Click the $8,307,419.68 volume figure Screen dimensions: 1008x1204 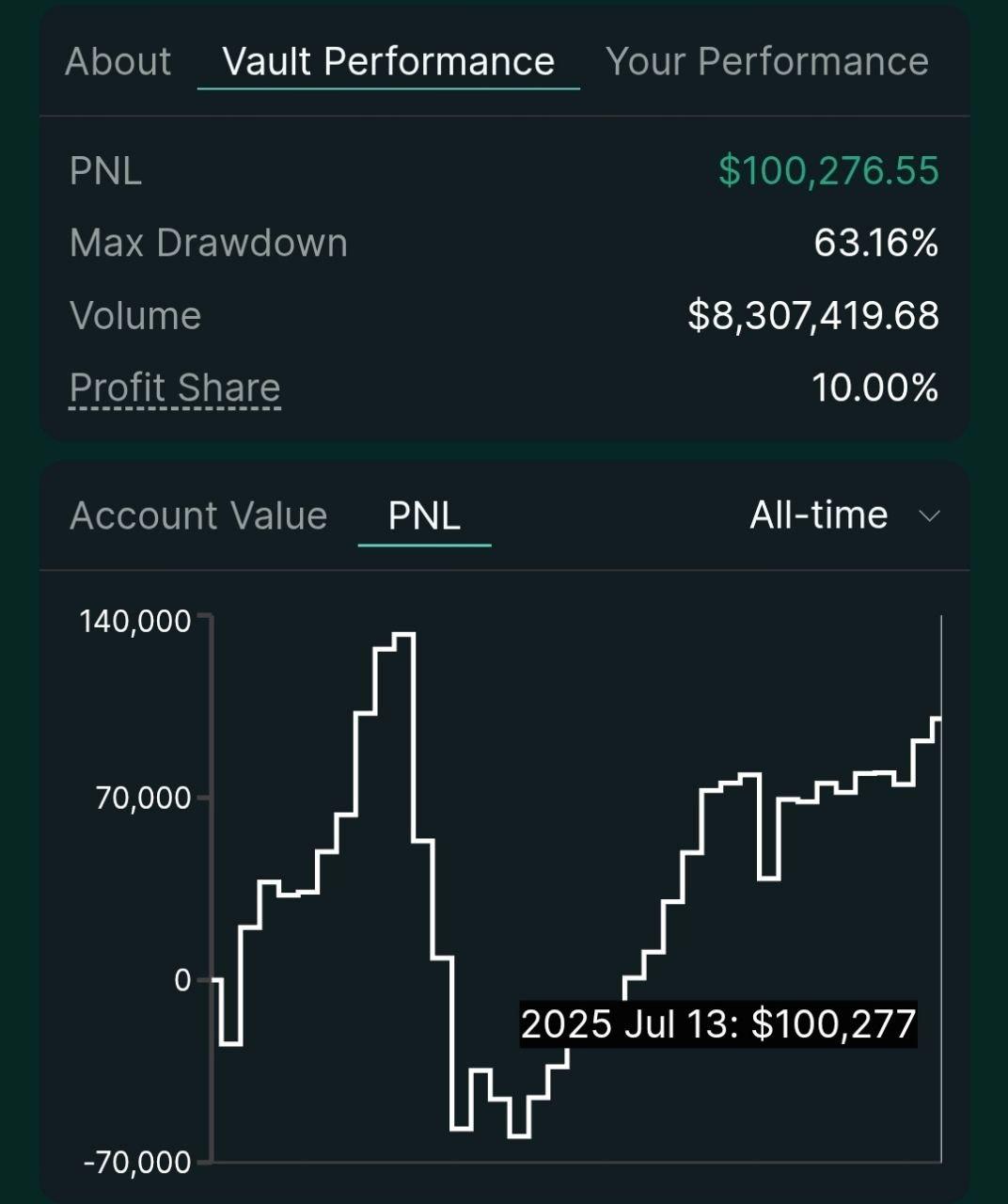[812, 316]
